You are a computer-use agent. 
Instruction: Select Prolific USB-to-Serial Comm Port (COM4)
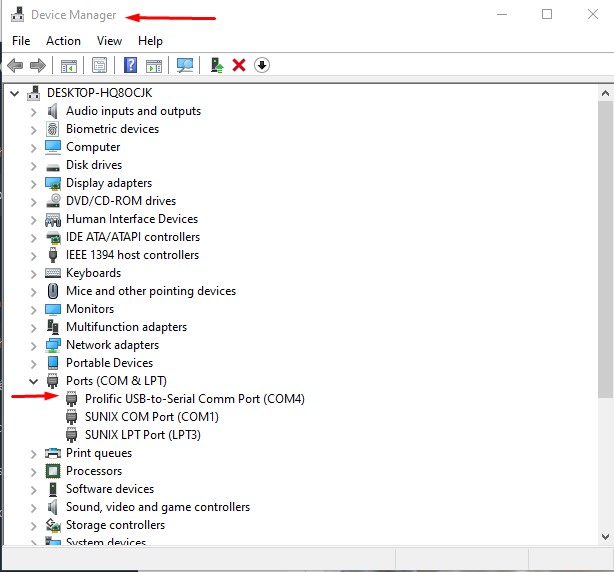point(195,399)
